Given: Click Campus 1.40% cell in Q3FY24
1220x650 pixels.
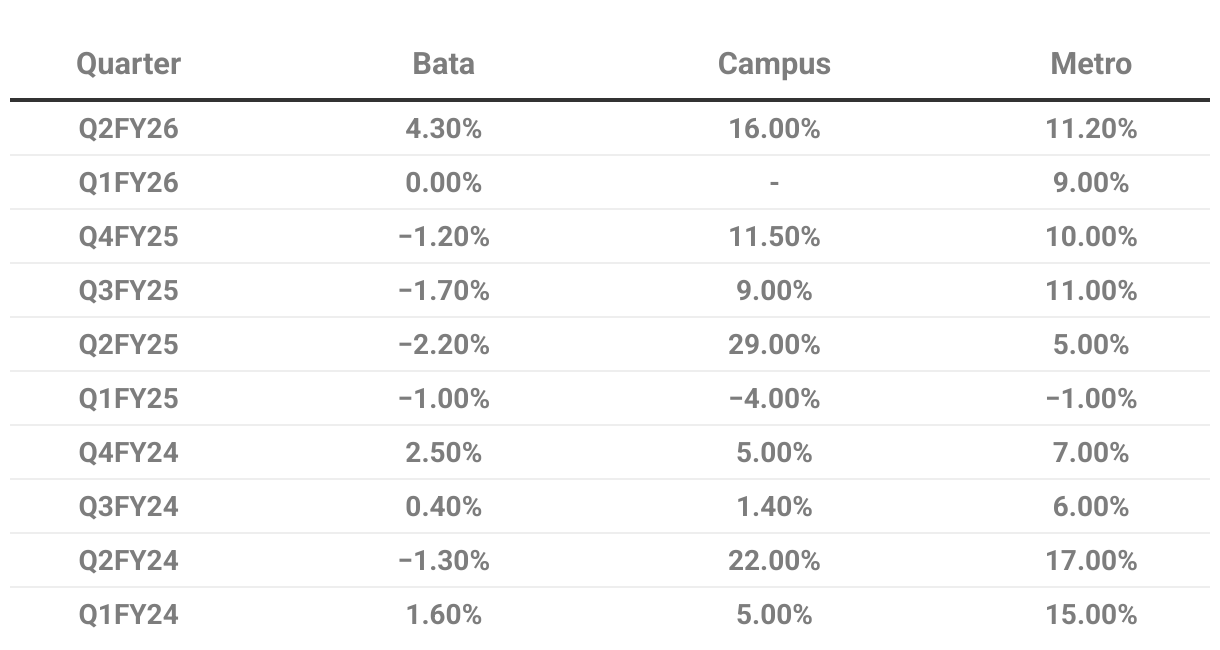Looking at the screenshot, I should [x=774, y=506].
